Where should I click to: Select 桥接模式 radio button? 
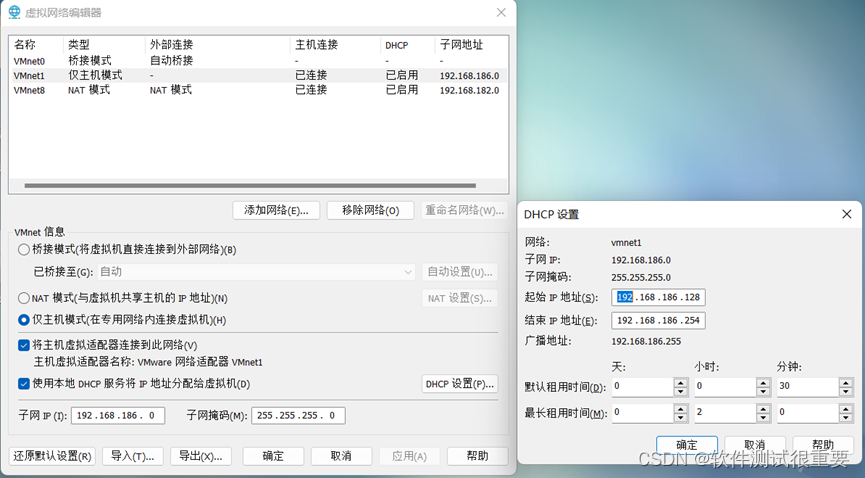point(24,249)
